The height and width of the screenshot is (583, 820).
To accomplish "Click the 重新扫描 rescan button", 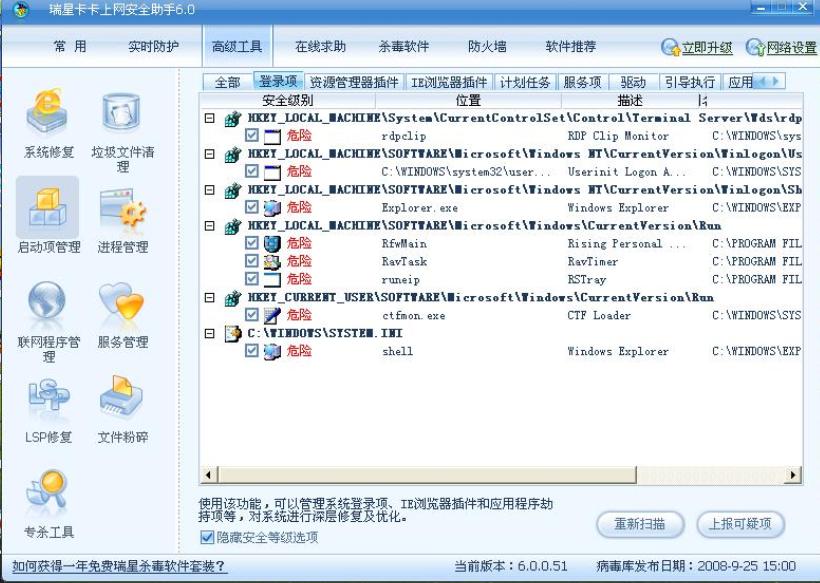I will pyautogui.click(x=640, y=524).
